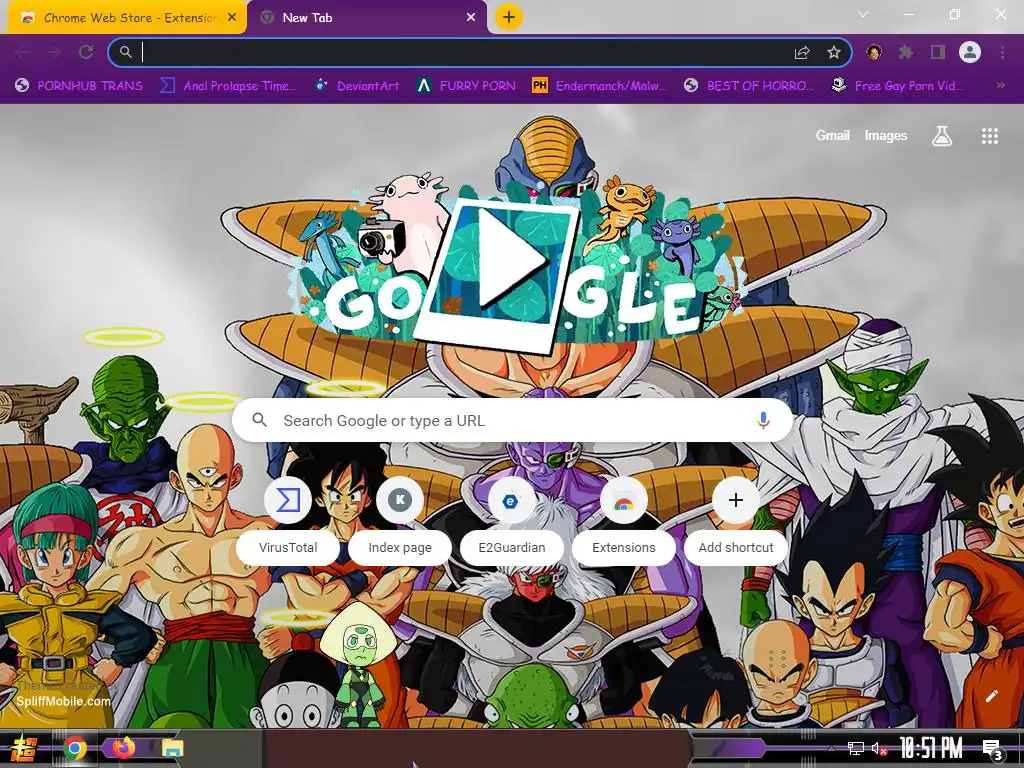Click the share this page icon
This screenshot has width=1024, height=768.
click(802, 52)
